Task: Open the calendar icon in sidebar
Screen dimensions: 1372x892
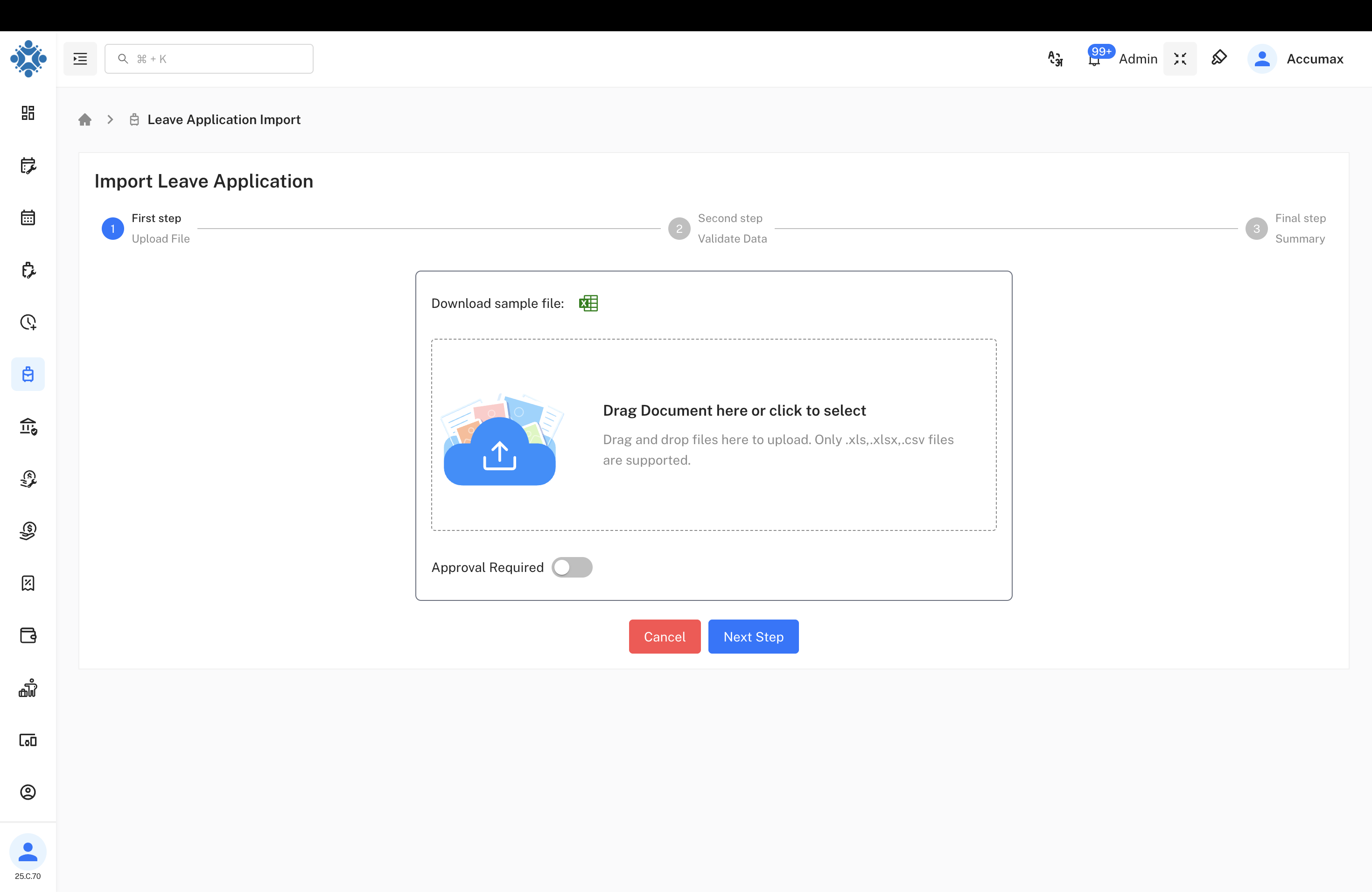Action: click(28, 218)
